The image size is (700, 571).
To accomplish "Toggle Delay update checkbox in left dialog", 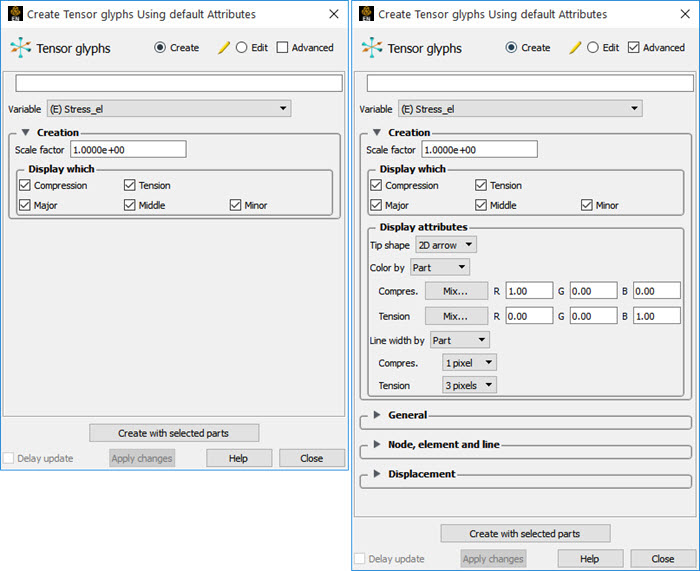I will coord(8,458).
